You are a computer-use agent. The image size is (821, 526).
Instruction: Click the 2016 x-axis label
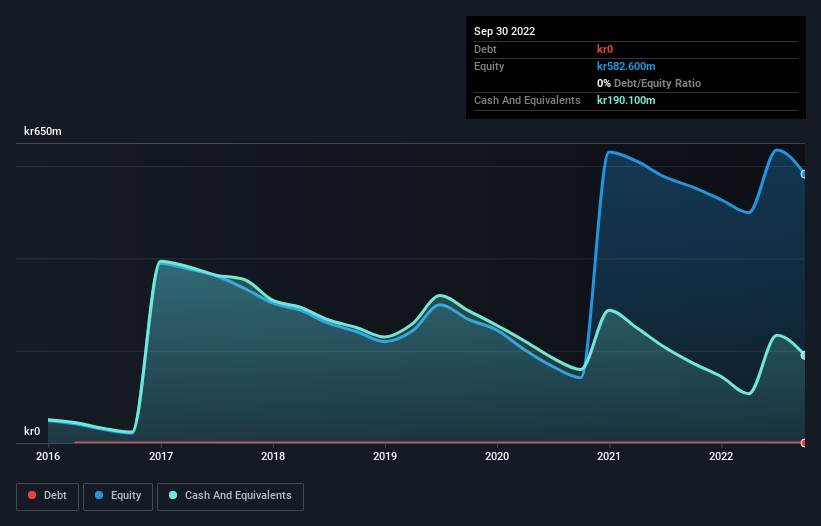pos(48,456)
